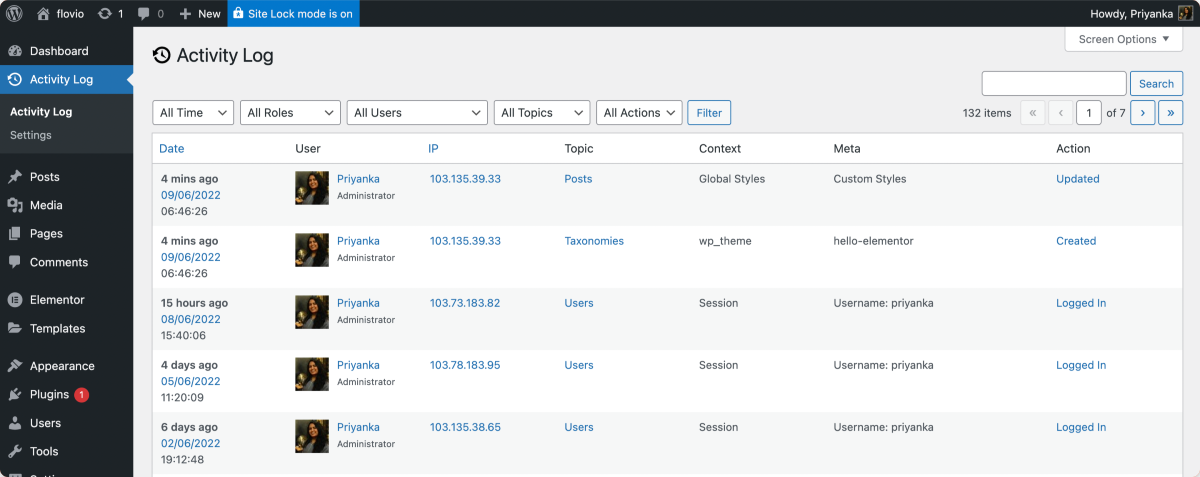The width and height of the screenshot is (1200, 477).
Task: Expand Screen Options panel
Action: click(x=1124, y=40)
